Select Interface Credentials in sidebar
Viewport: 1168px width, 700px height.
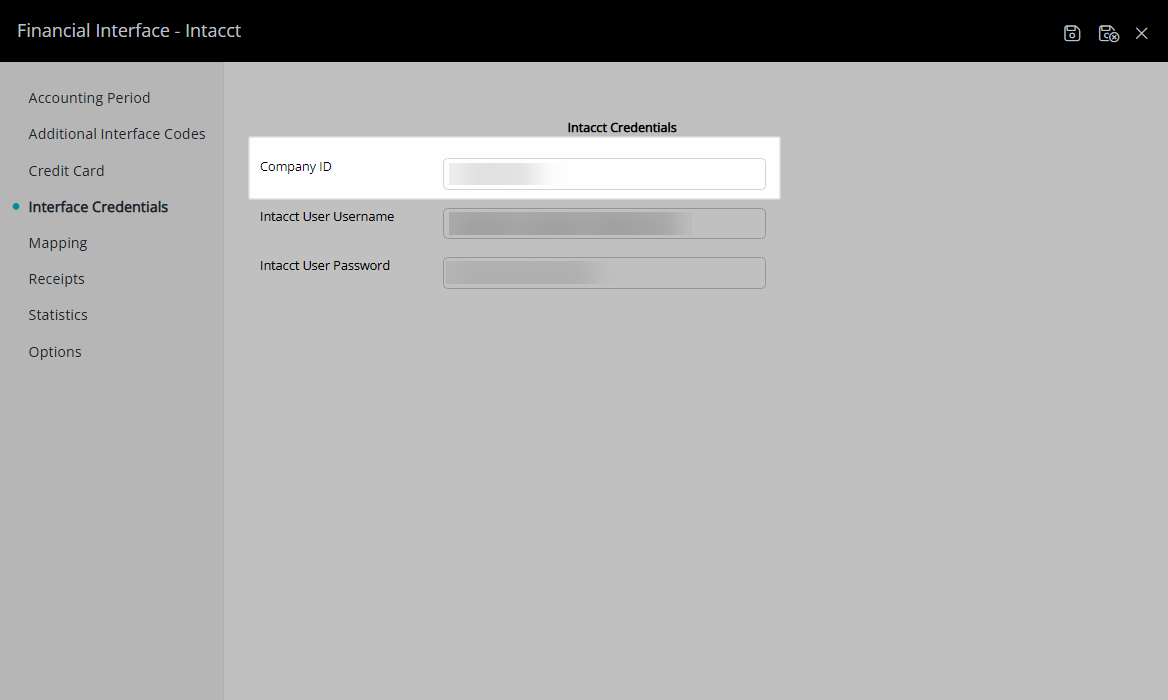point(98,207)
